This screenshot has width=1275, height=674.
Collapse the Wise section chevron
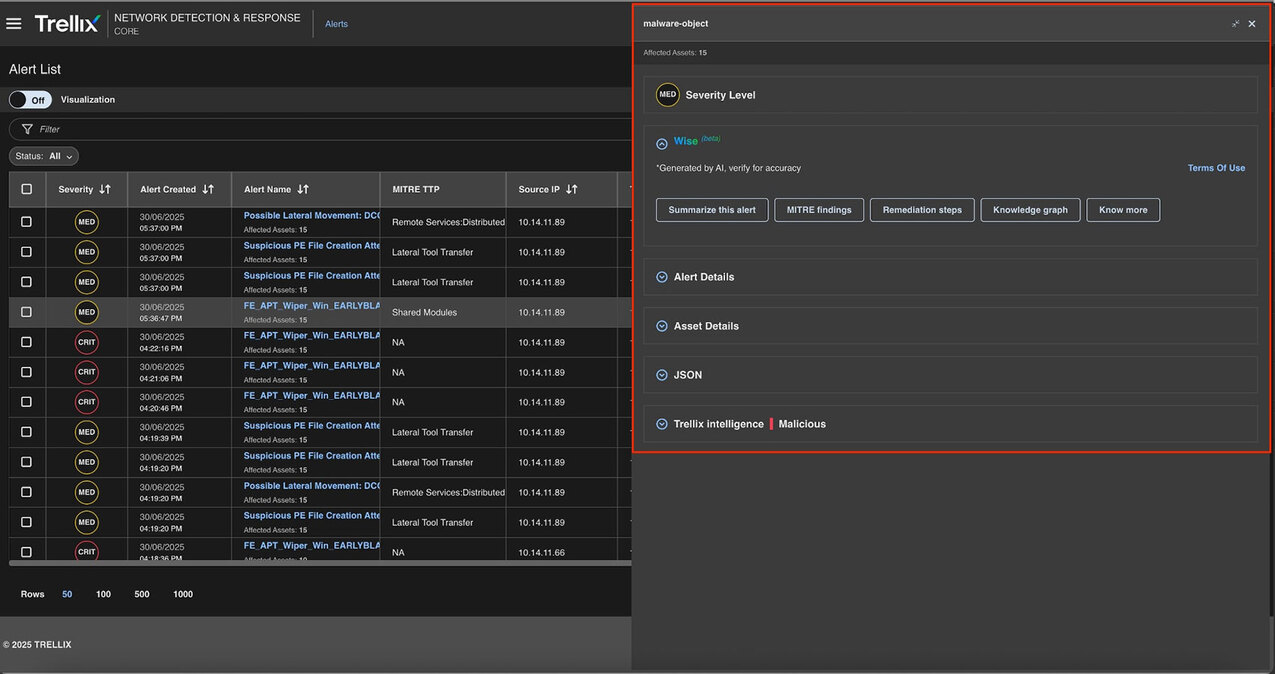(x=661, y=143)
